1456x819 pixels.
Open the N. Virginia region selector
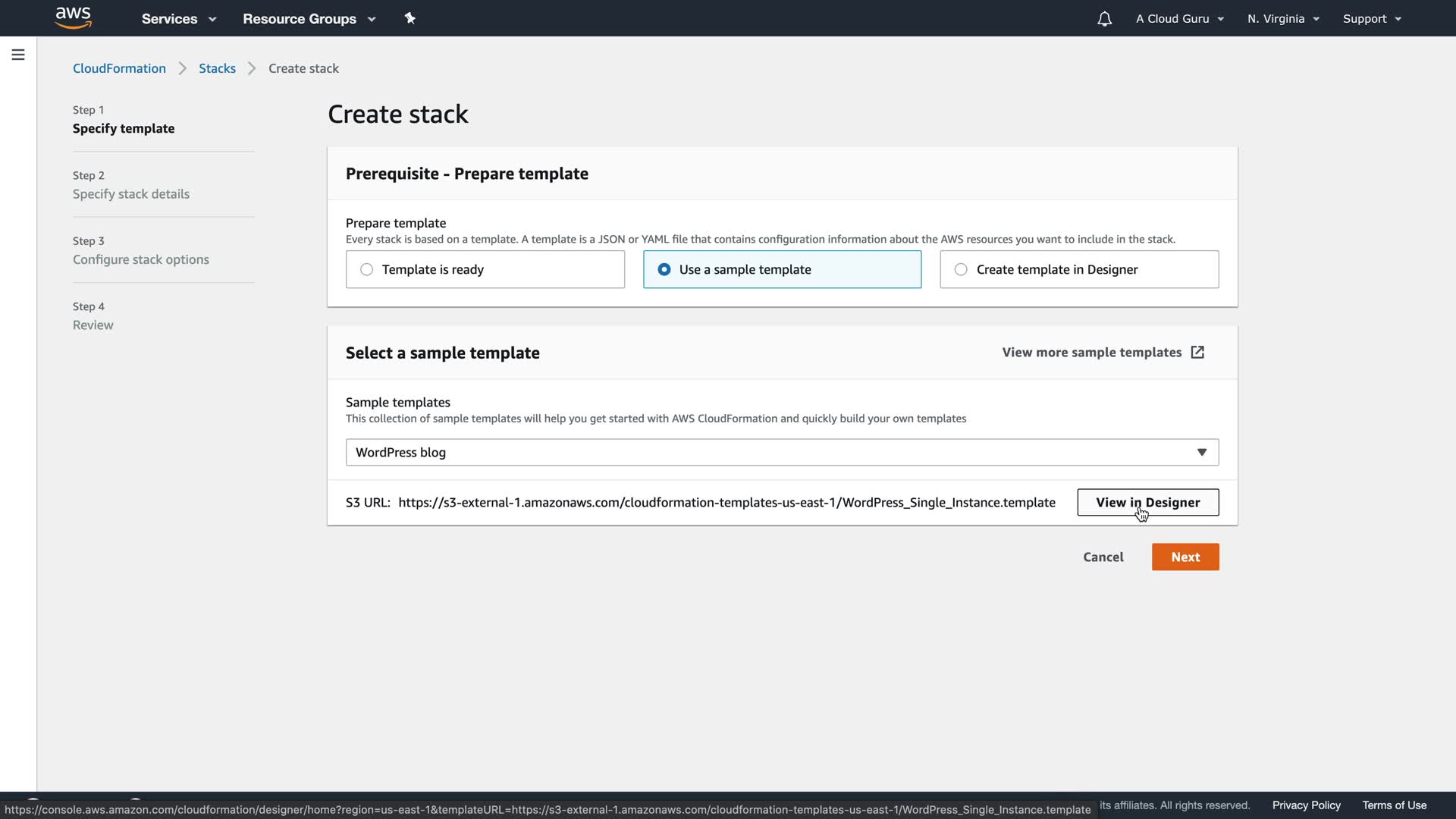(1283, 19)
